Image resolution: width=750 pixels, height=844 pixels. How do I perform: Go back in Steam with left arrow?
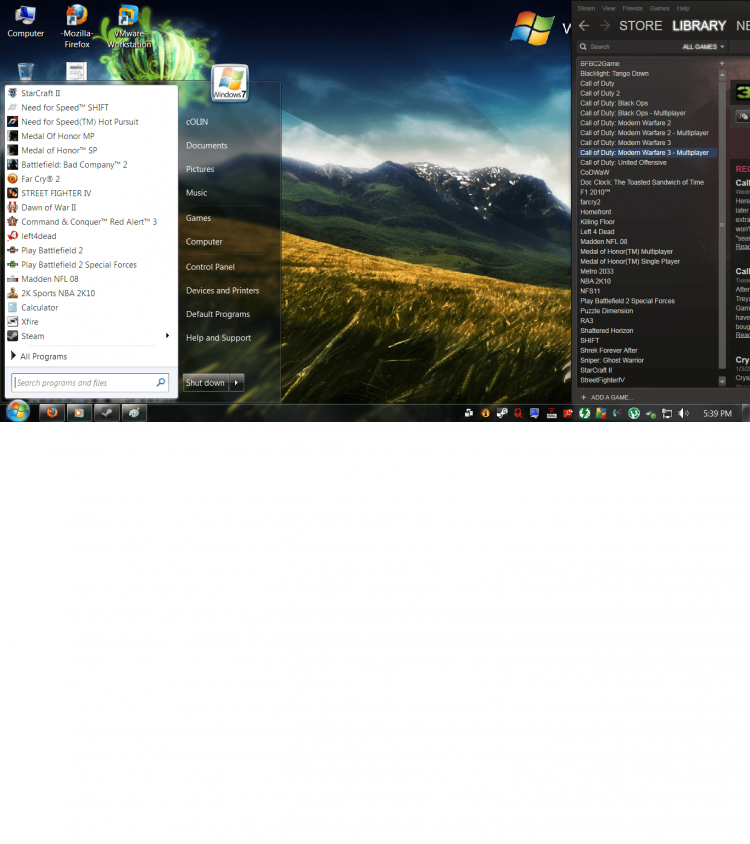tap(584, 26)
